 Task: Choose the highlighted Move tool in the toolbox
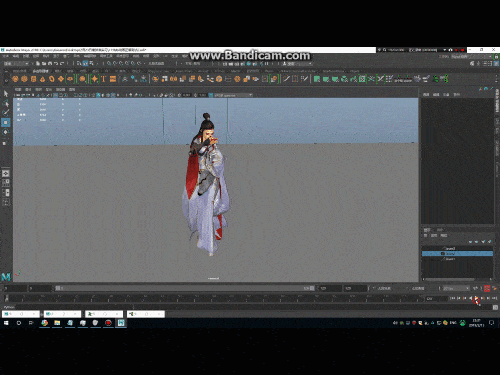6,122
